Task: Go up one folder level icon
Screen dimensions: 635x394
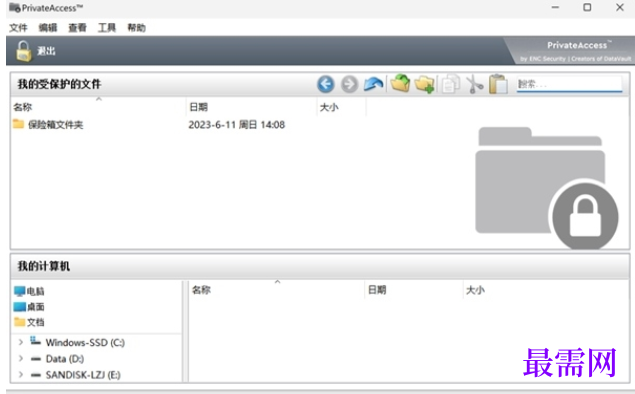Action: point(373,84)
